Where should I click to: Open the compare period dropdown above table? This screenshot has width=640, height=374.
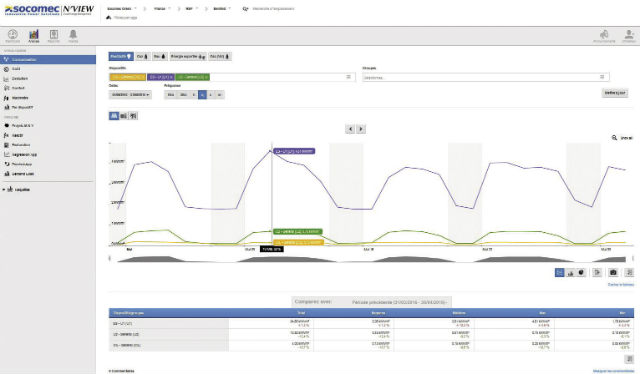371,302
